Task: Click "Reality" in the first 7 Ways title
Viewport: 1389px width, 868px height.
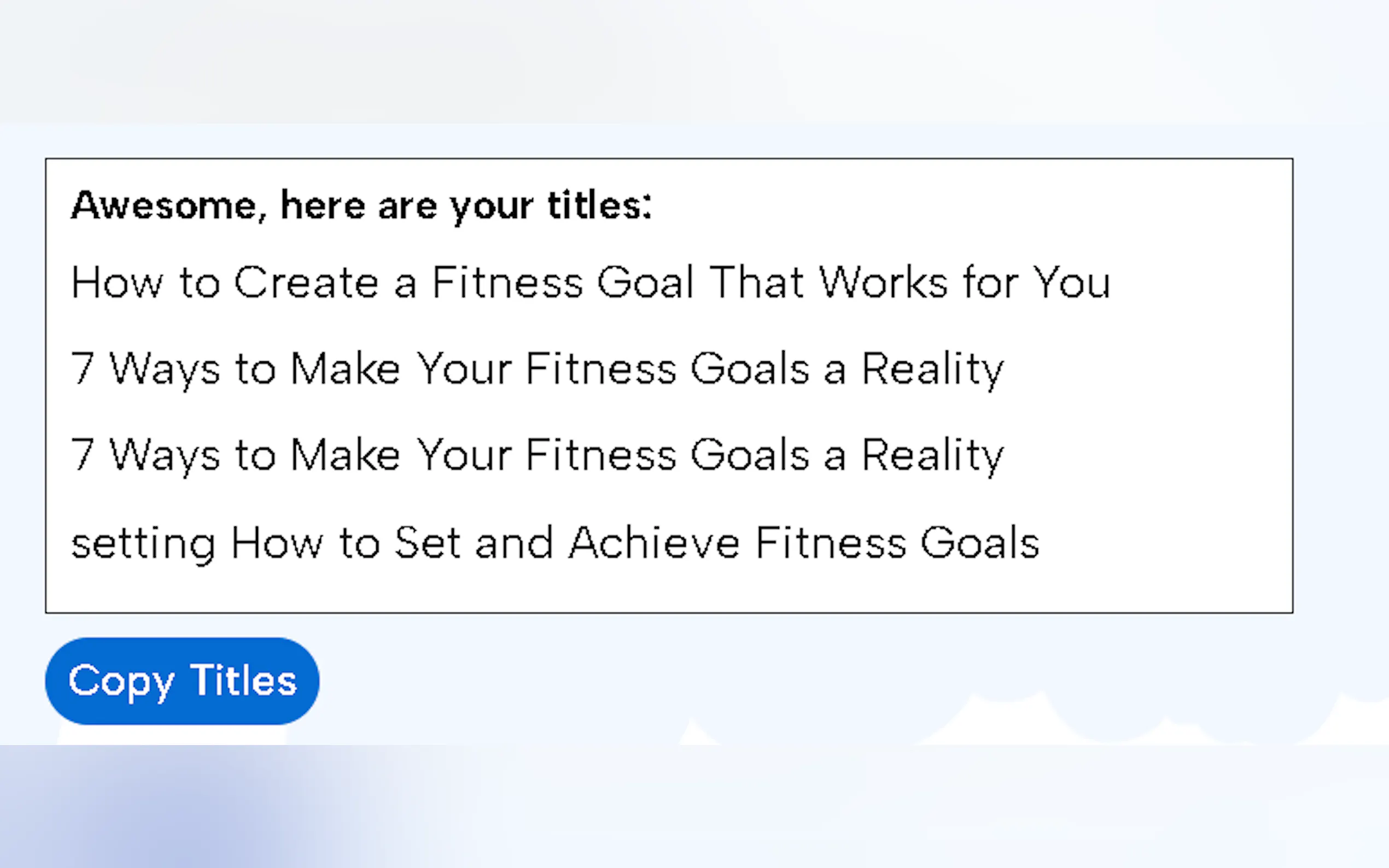Action: click(932, 368)
